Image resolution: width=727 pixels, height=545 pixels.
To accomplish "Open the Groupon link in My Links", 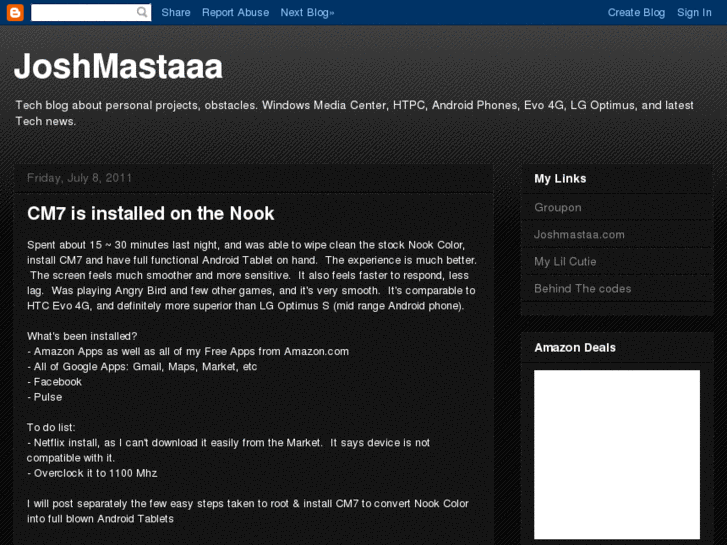I will click(557, 207).
